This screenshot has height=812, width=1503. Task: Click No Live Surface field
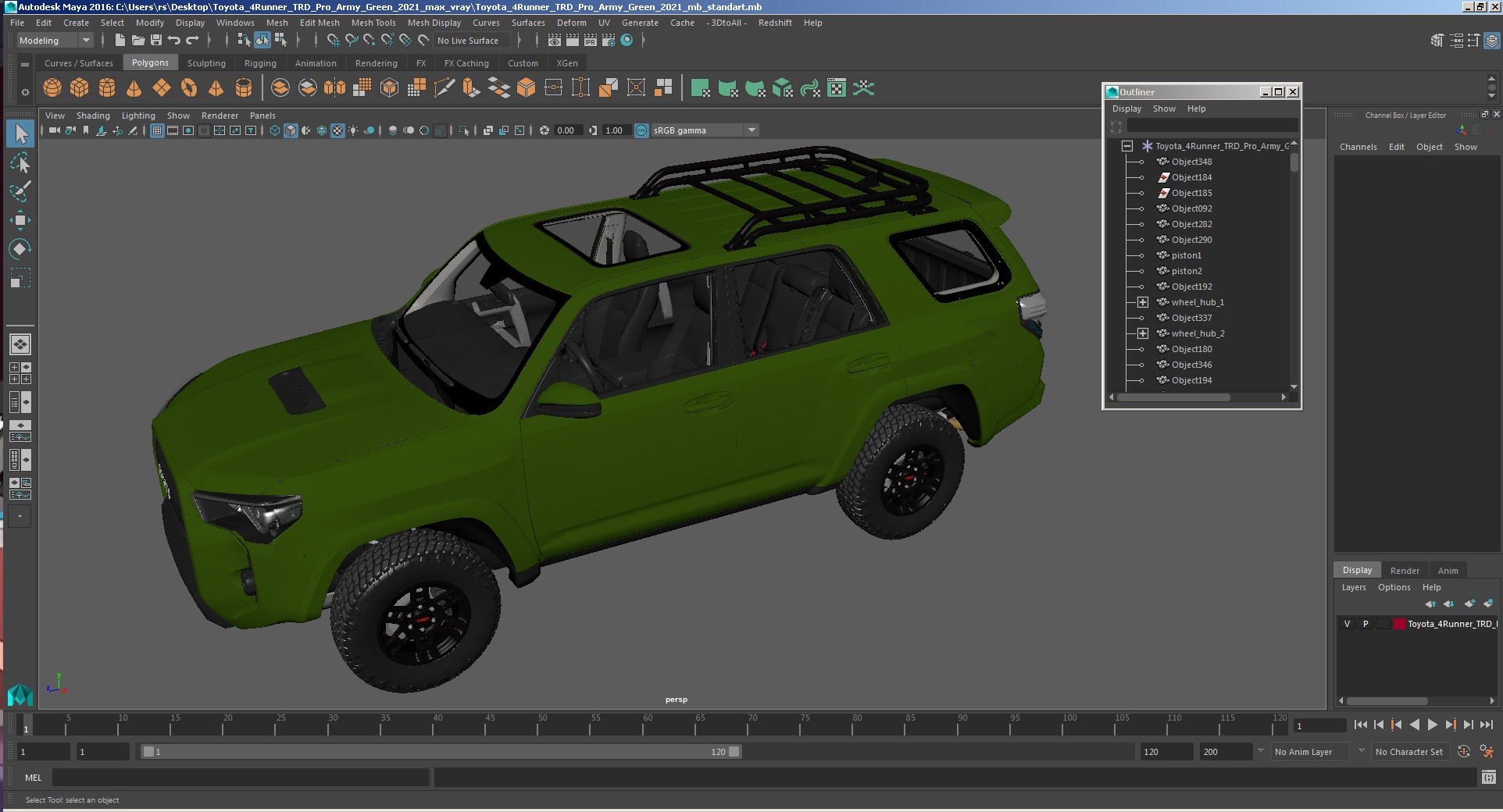pyautogui.click(x=471, y=41)
